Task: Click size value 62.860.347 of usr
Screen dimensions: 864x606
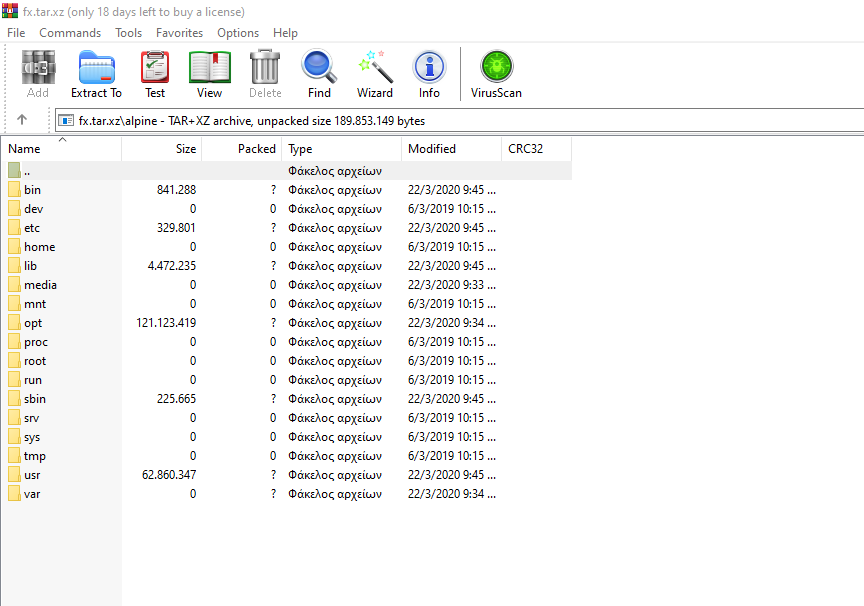Action: pos(169,475)
